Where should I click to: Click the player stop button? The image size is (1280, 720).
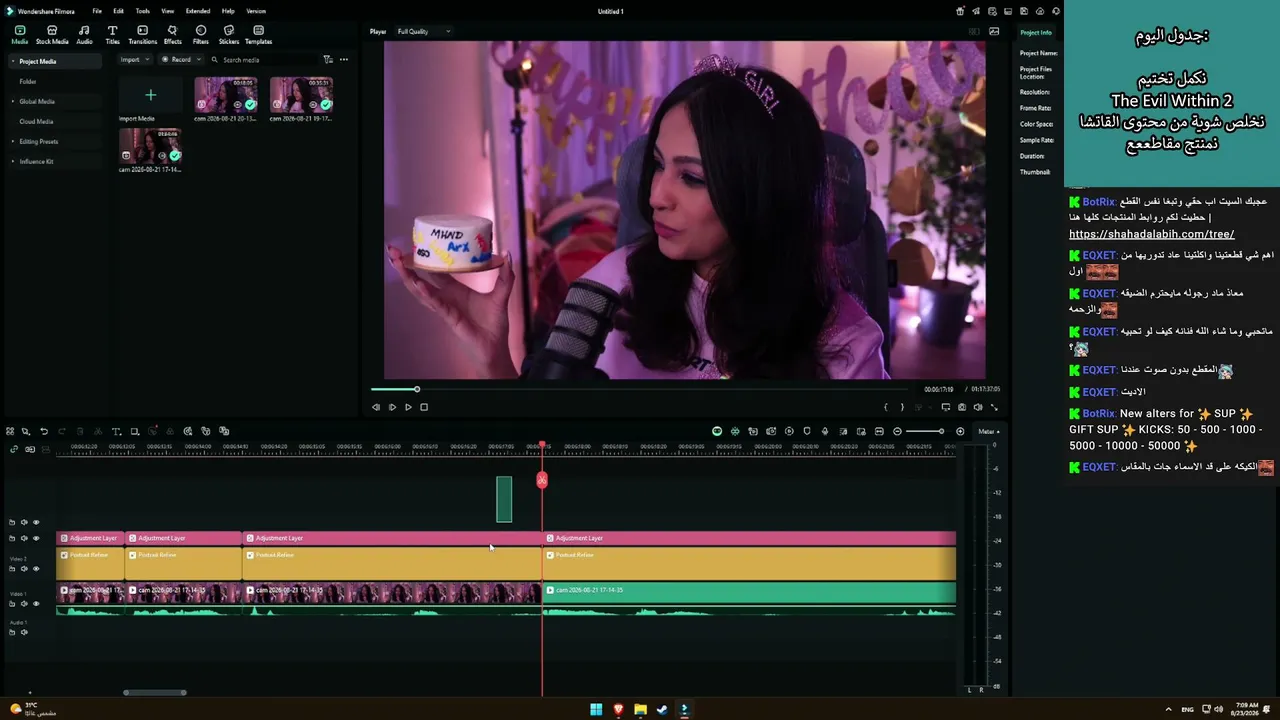[x=424, y=407]
